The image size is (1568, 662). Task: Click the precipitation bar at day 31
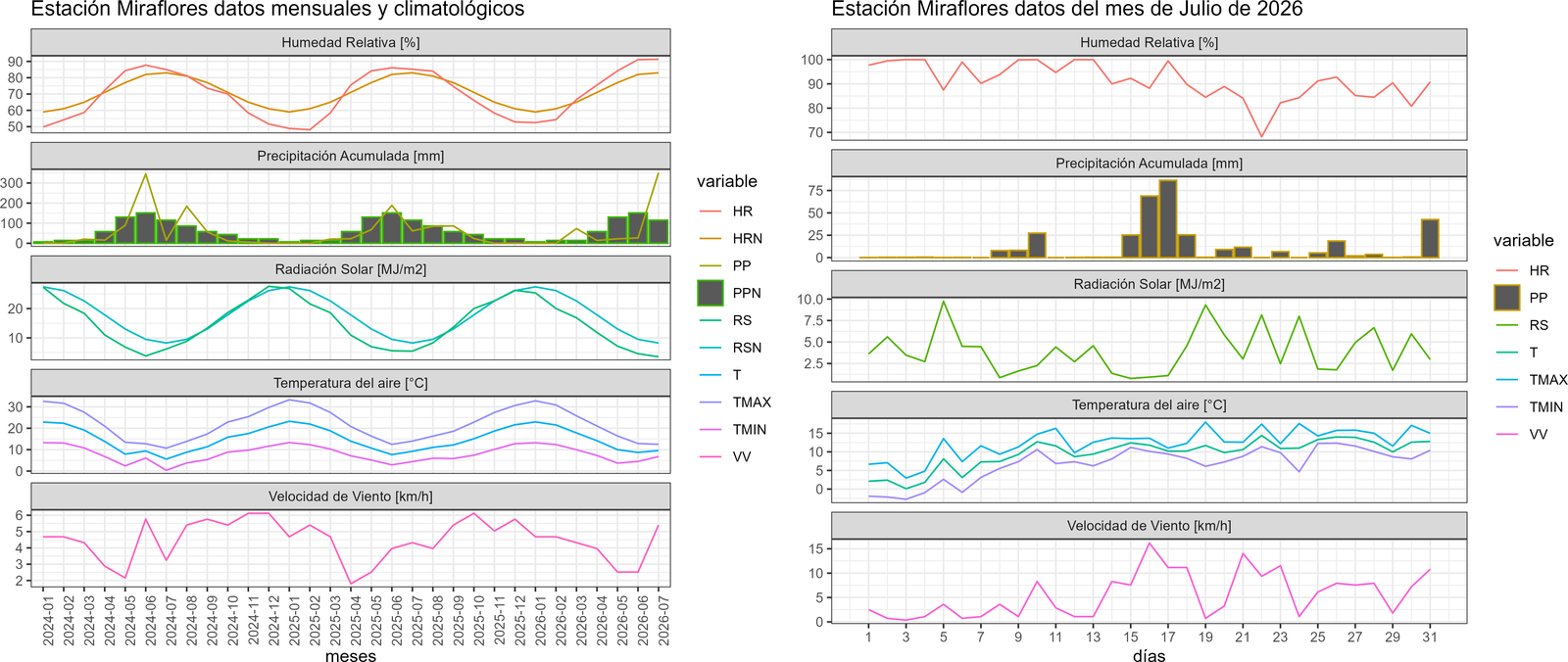1430,239
